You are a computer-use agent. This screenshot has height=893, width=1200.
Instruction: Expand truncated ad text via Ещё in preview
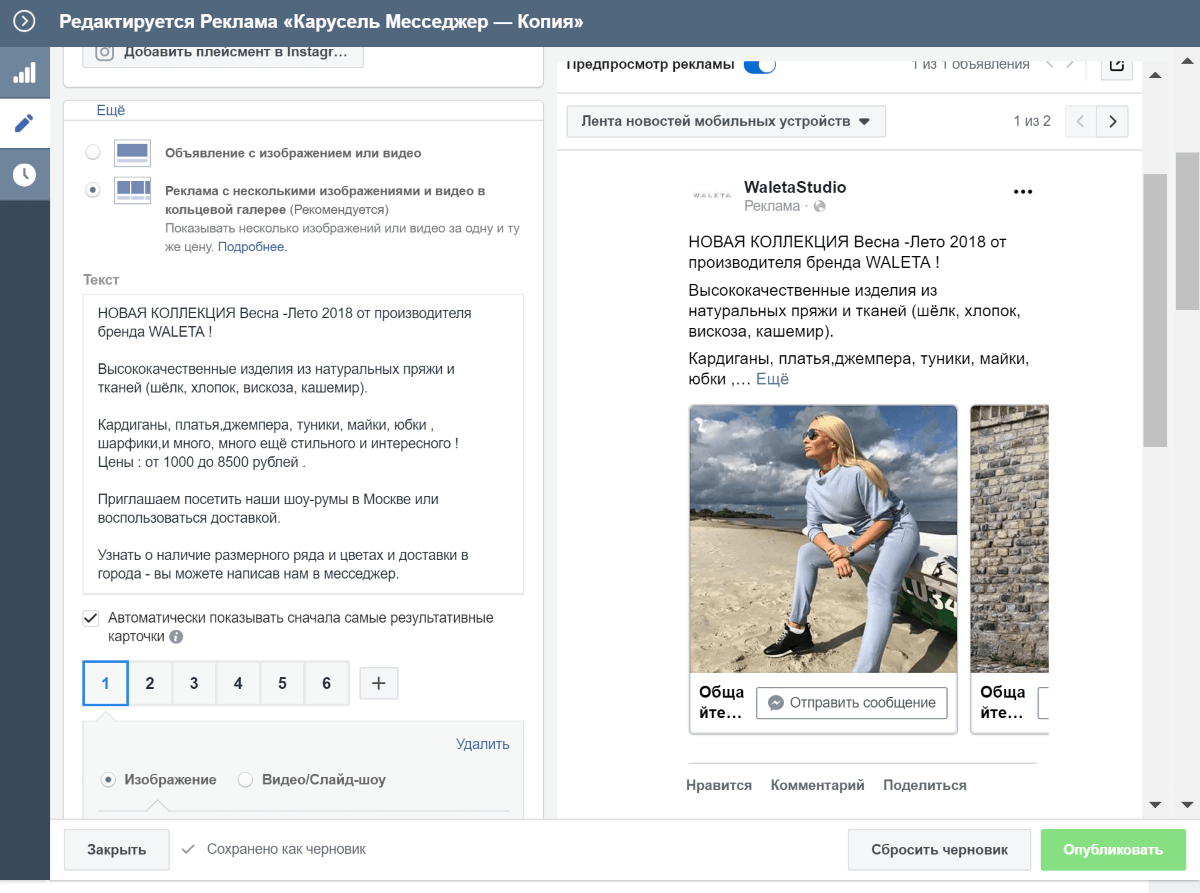coord(772,379)
